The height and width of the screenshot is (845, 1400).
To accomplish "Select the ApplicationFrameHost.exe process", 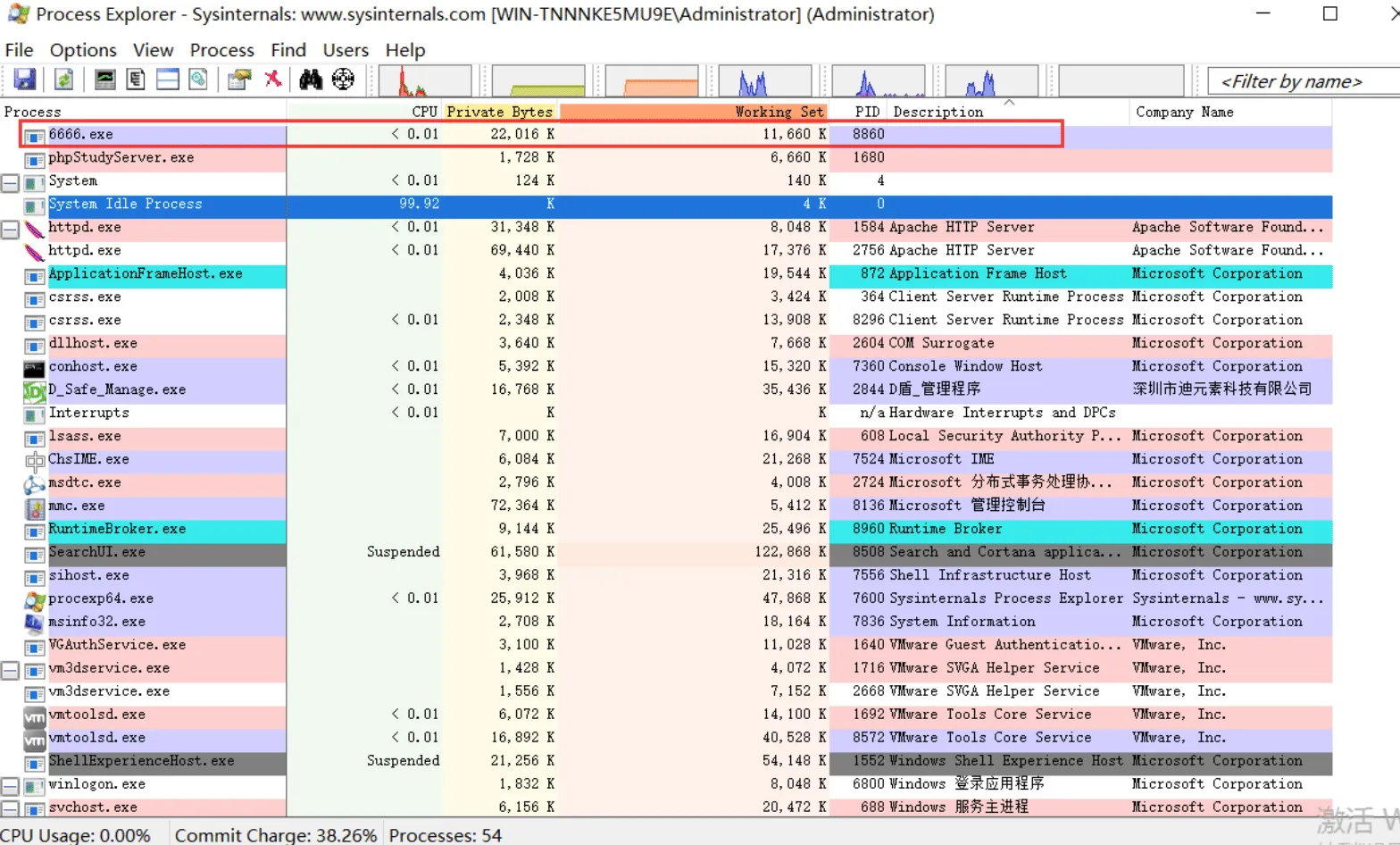I will 666,274.
